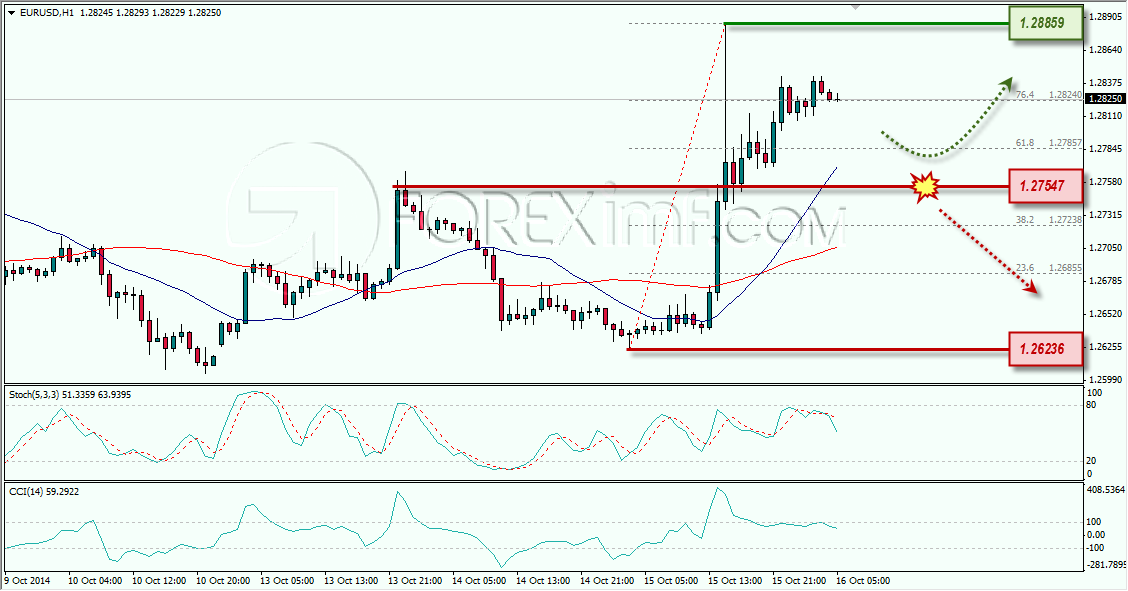The height and width of the screenshot is (591, 1128).
Task: Click price scale value 1.27050
Action: click(x=1106, y=248)
